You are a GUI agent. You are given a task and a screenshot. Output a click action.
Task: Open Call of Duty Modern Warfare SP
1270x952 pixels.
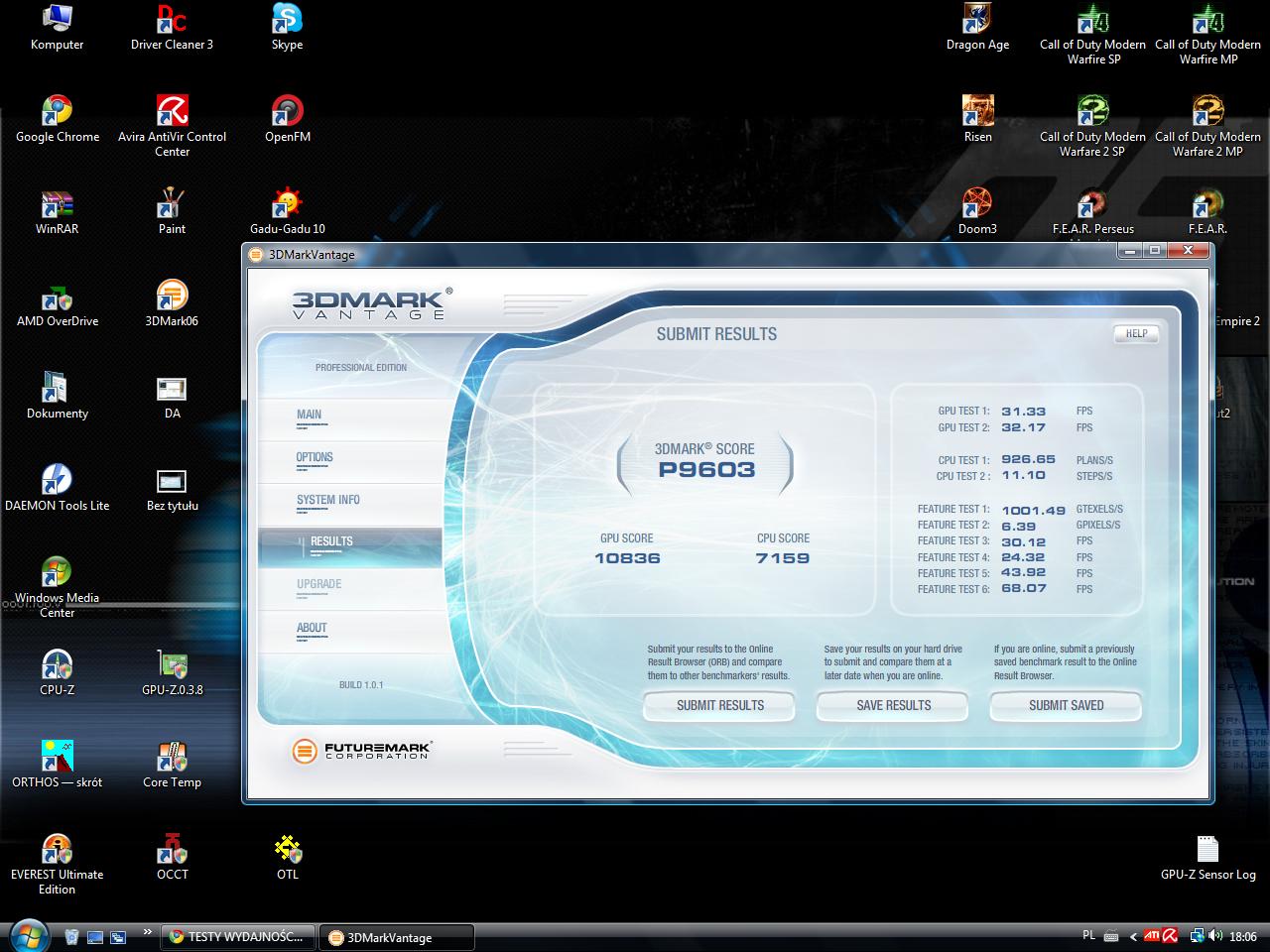(1092, 35)
